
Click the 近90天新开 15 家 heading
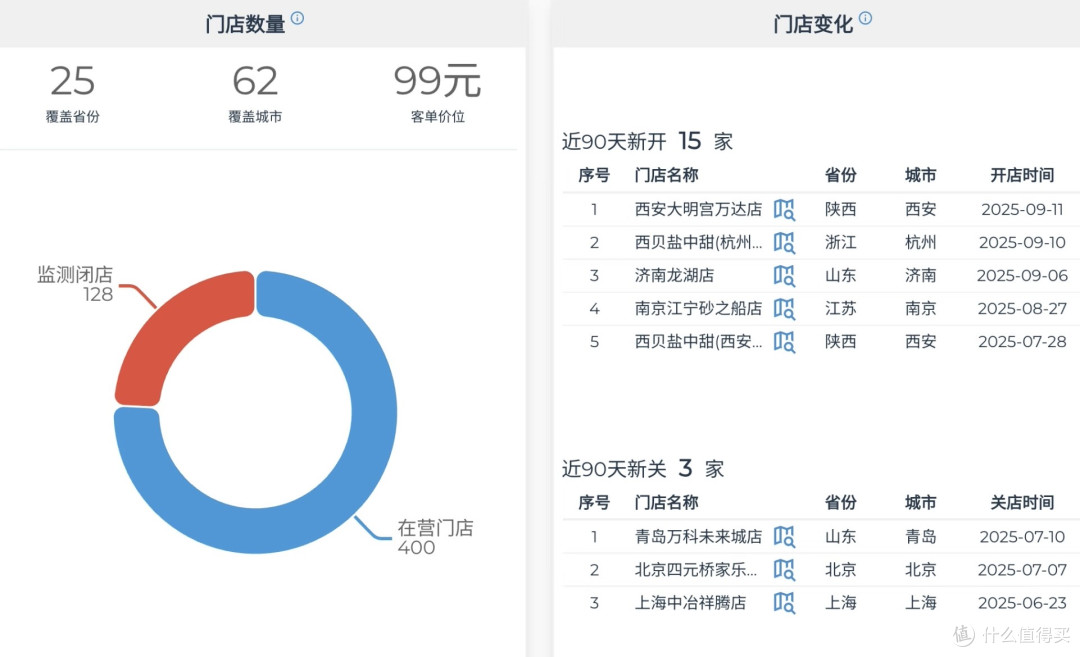tap(647, 141)
